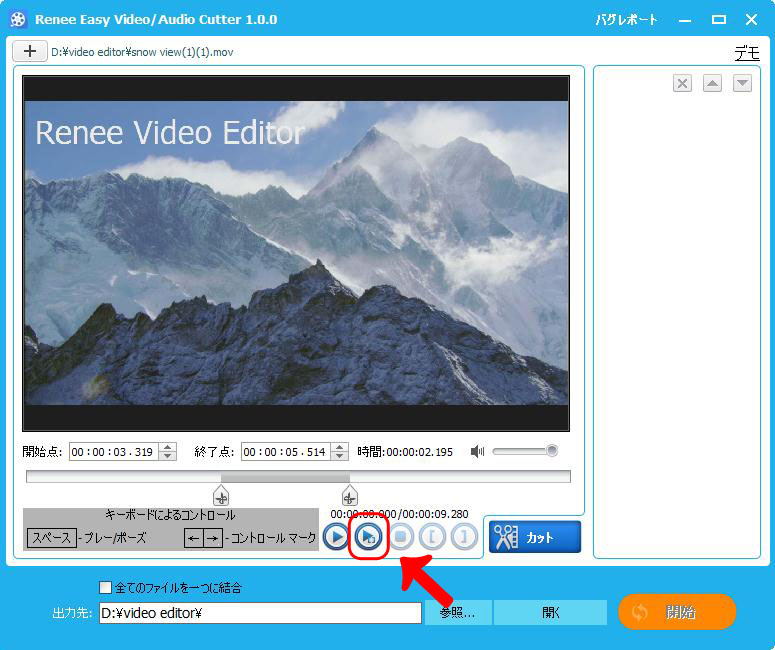
Task: Click the 開始点 time field 00:00:03.319
Action: [x=114, y=452]
